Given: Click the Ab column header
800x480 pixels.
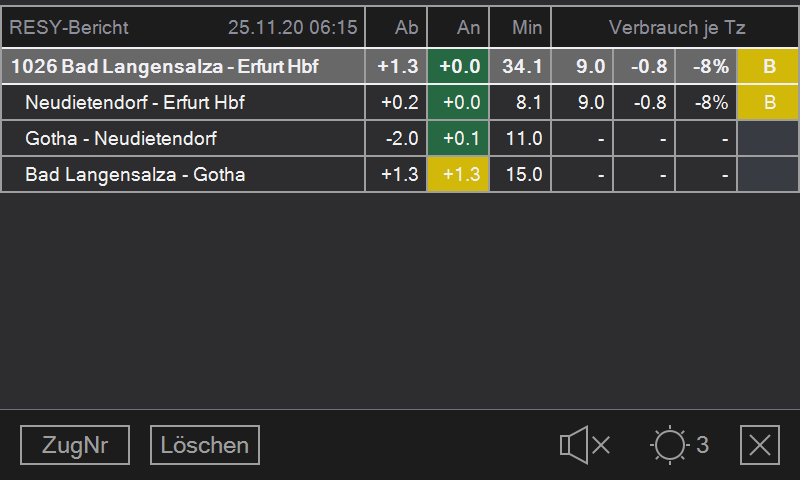Looking at the screenshot, I should coord(396,28).
